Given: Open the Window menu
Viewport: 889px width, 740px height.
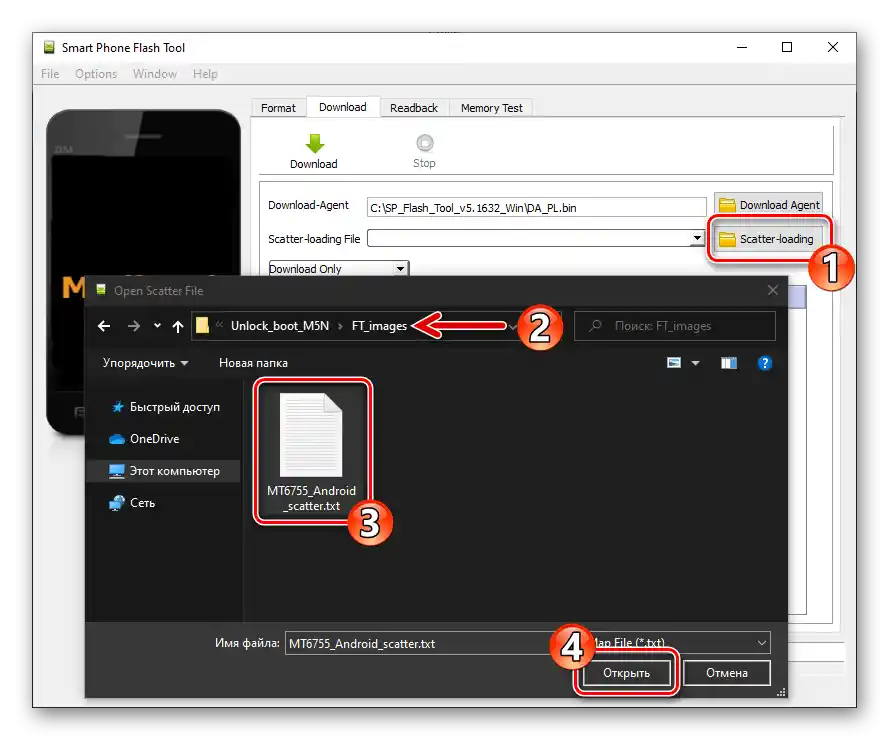Looking at the screenshot, I should (155, 74).
